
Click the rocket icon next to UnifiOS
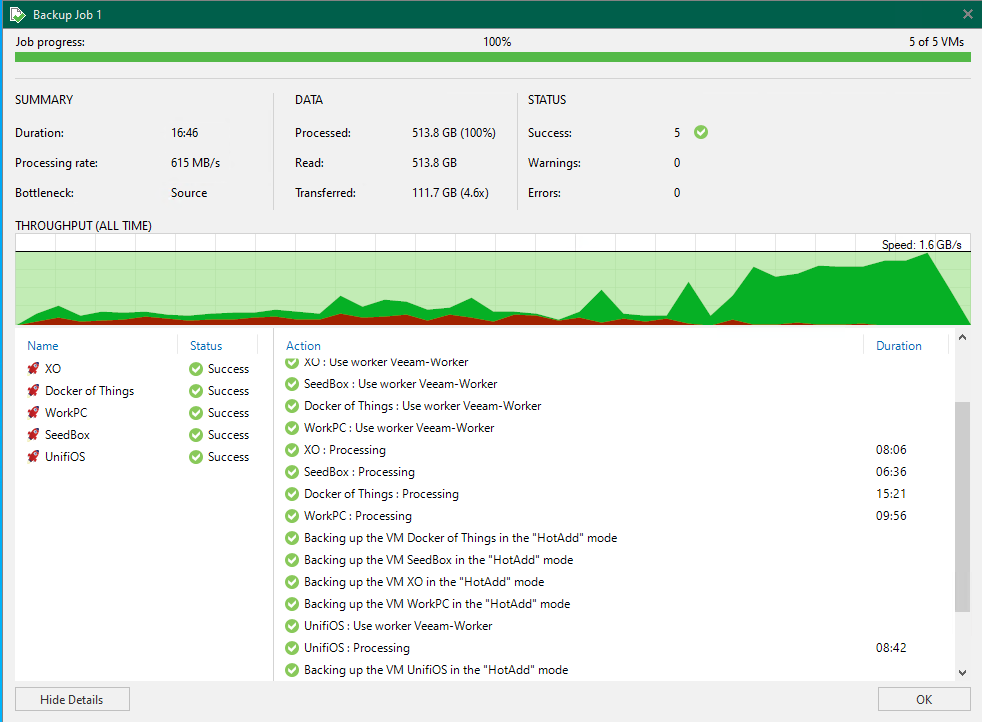[33, 457]
